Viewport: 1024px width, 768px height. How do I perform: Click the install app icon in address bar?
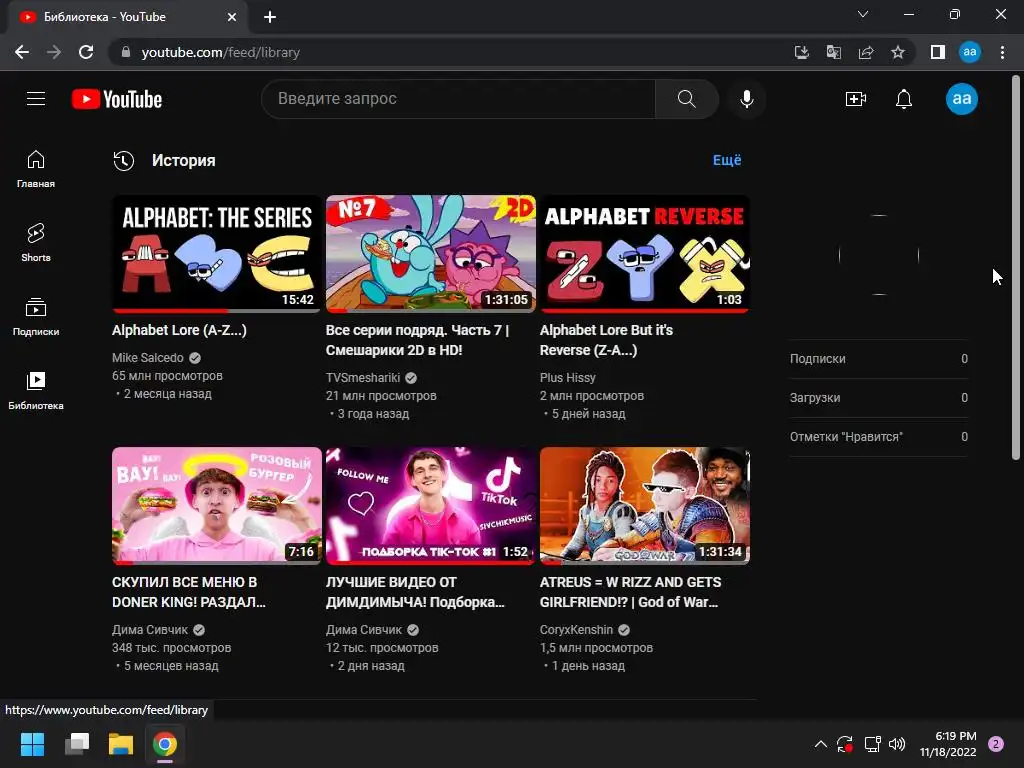801,52
